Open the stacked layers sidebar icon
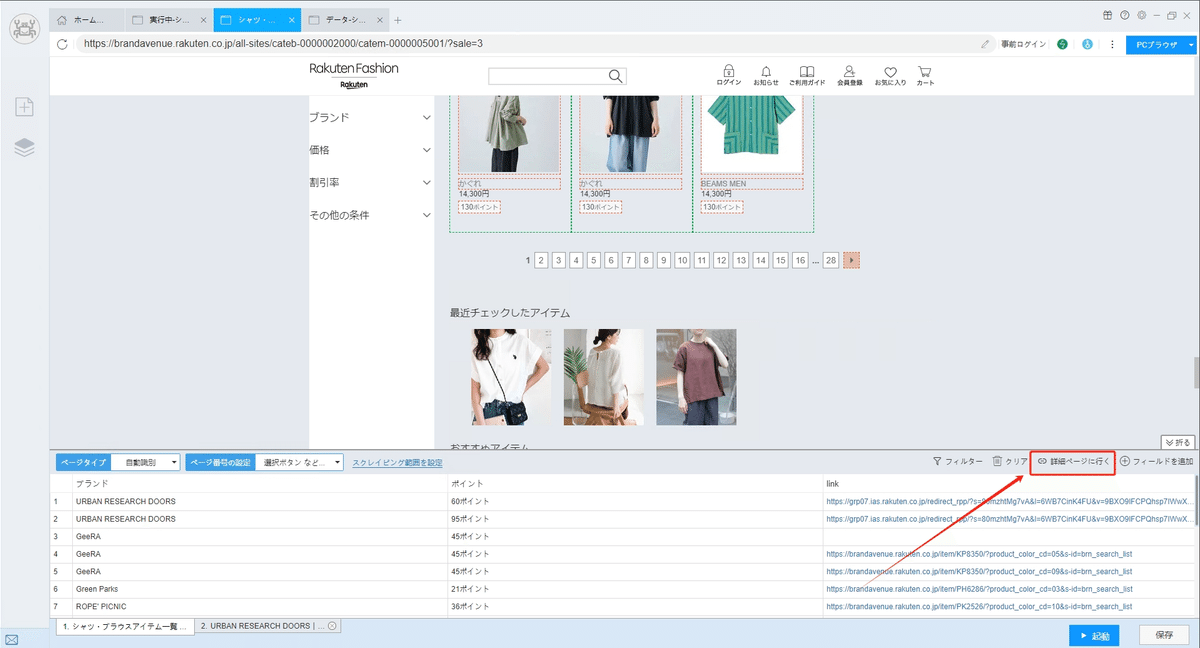This screenshot has width=1200, height=648. point(24,148)
